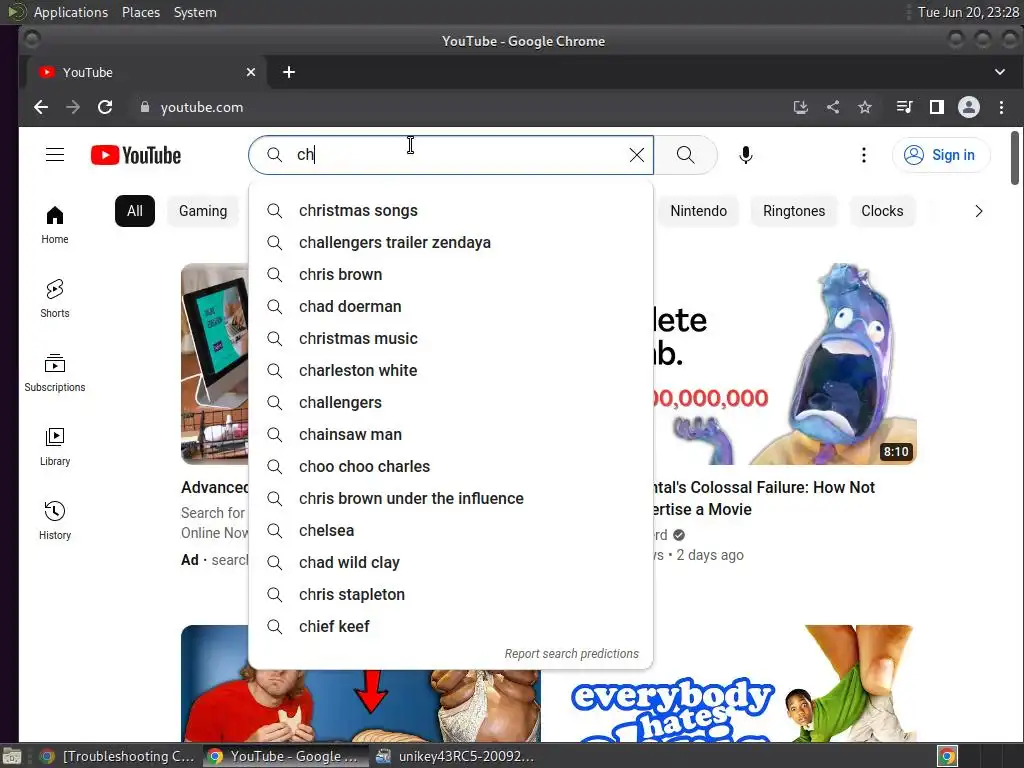Select the YouTube browser tab
The height and width of the screenshot is (768, 1024).
pyautogui.click(x=145, y=72)
